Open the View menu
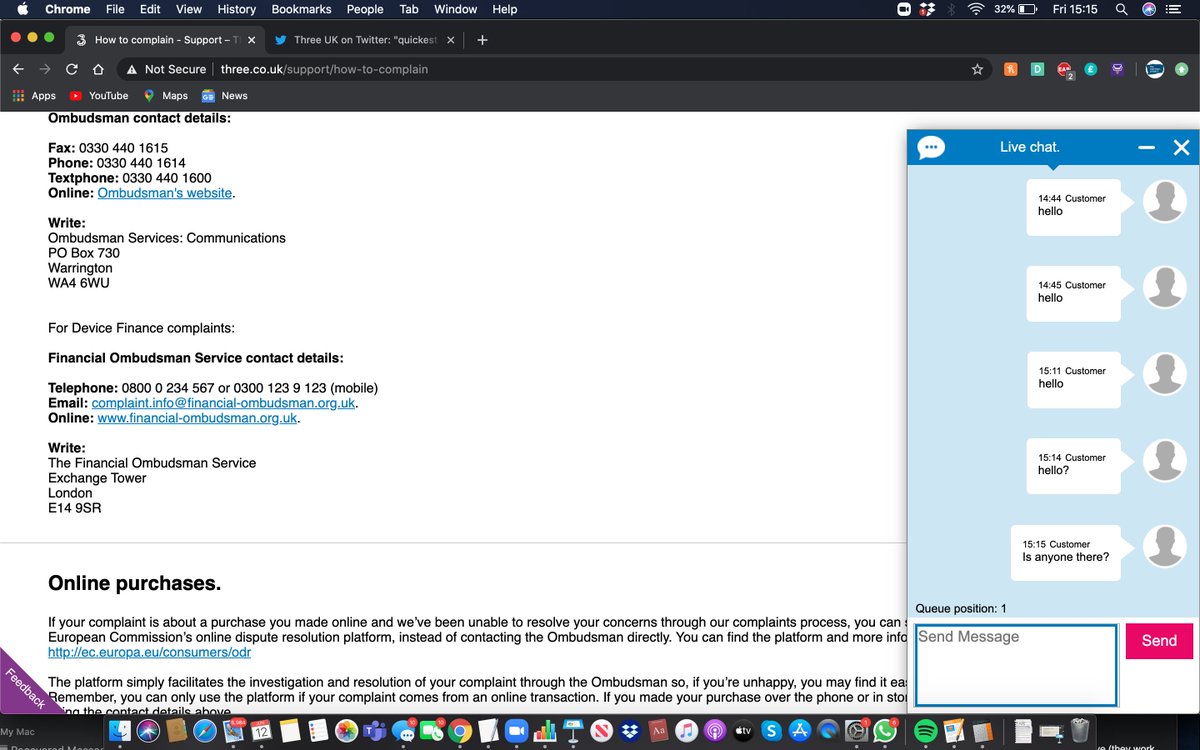Viewport: 1200px width, 750px height. 189,9
